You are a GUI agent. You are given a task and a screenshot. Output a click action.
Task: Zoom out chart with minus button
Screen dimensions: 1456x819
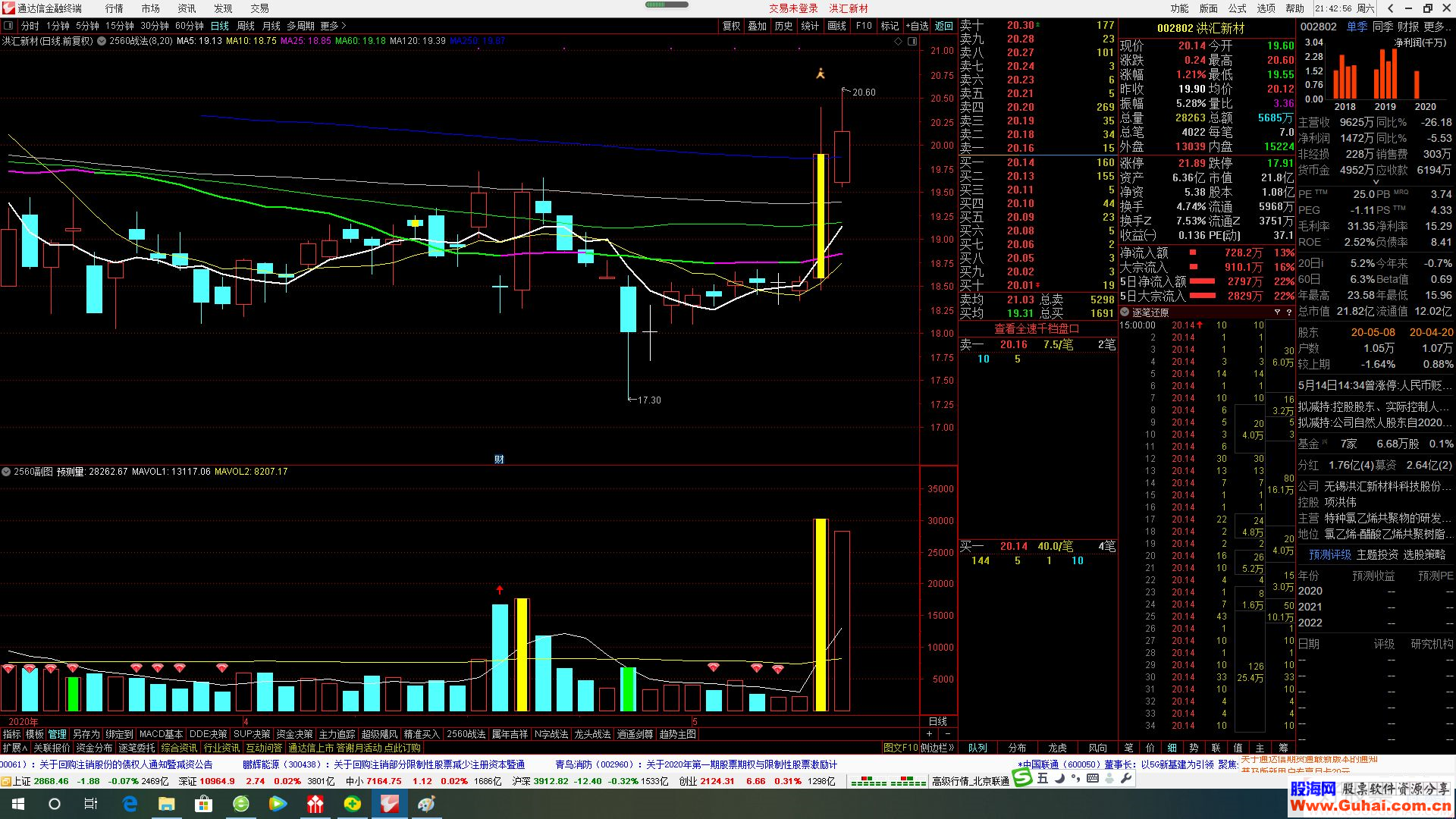tap(947, 733)
